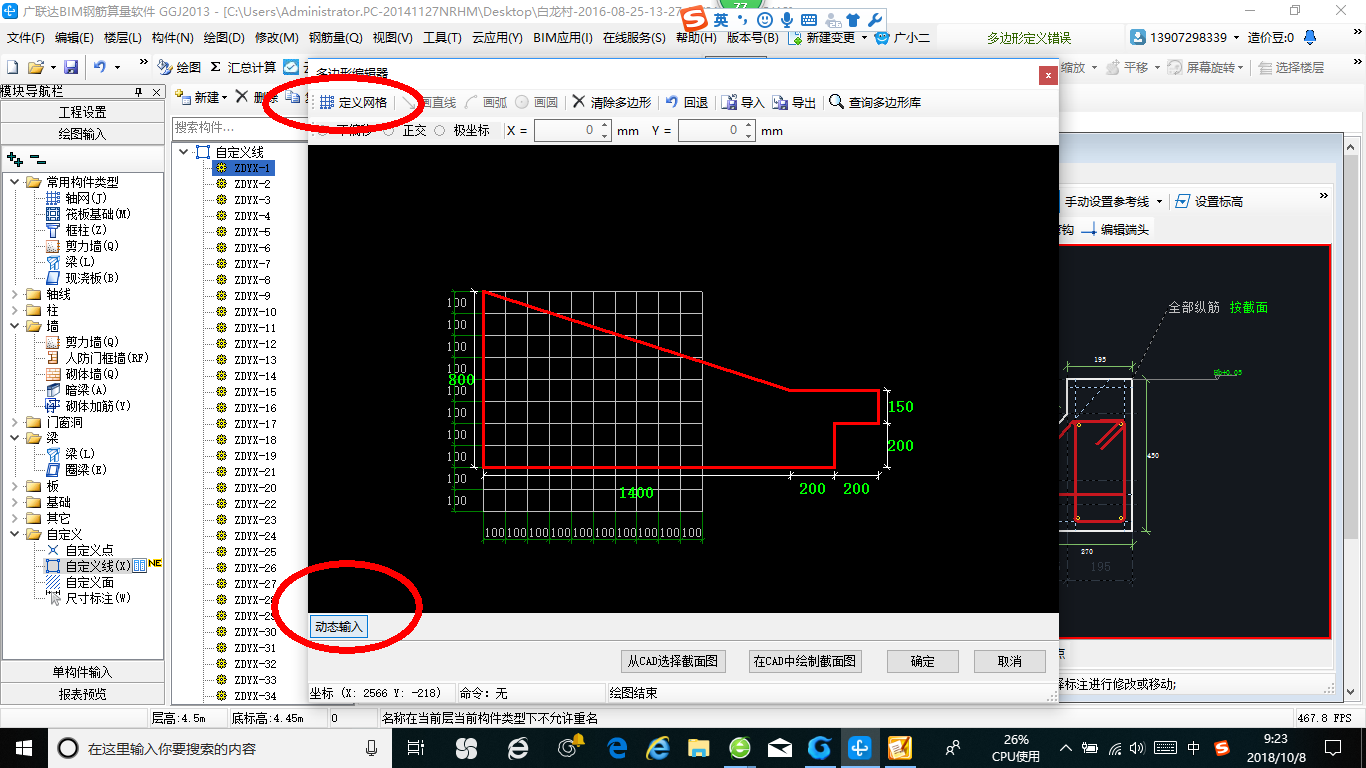This screenshot has width=1366, height=768.
Task: Click the Y coordinate input field
Action: tap(716, 131)
